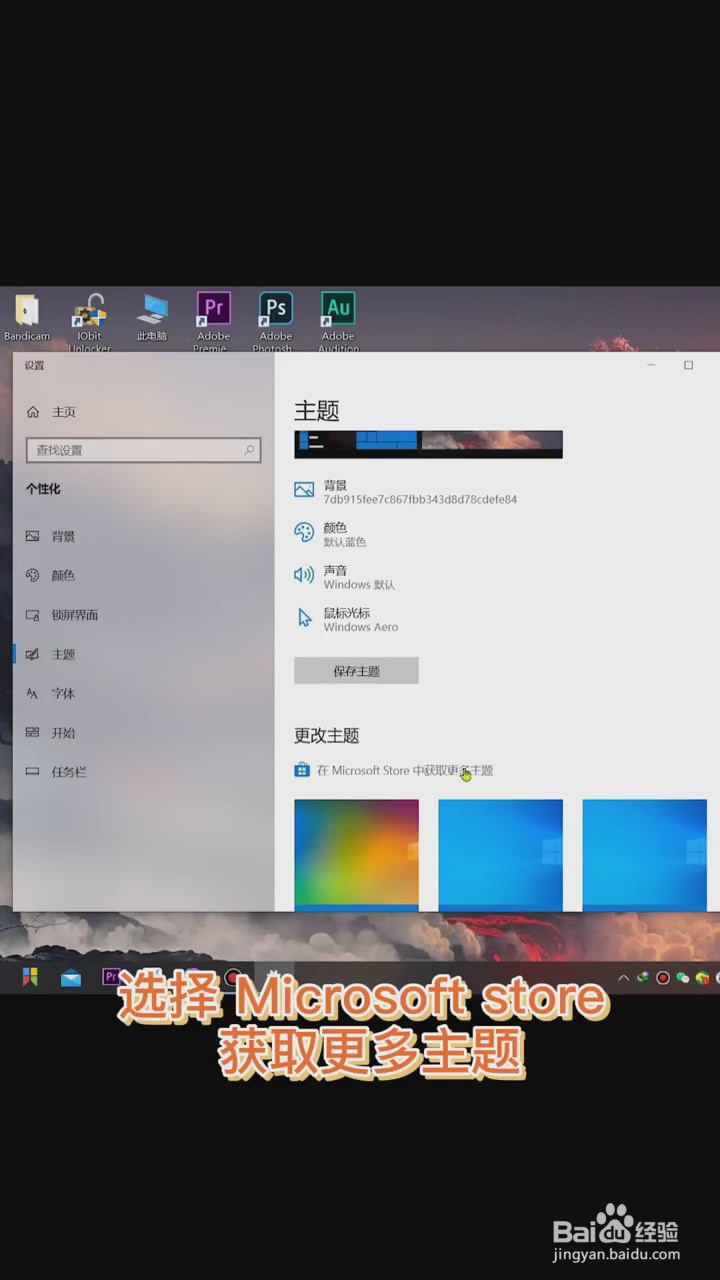Open the Mail app on taskbar
This screenshot has height=1280, width=720.
tap(71, 978)
